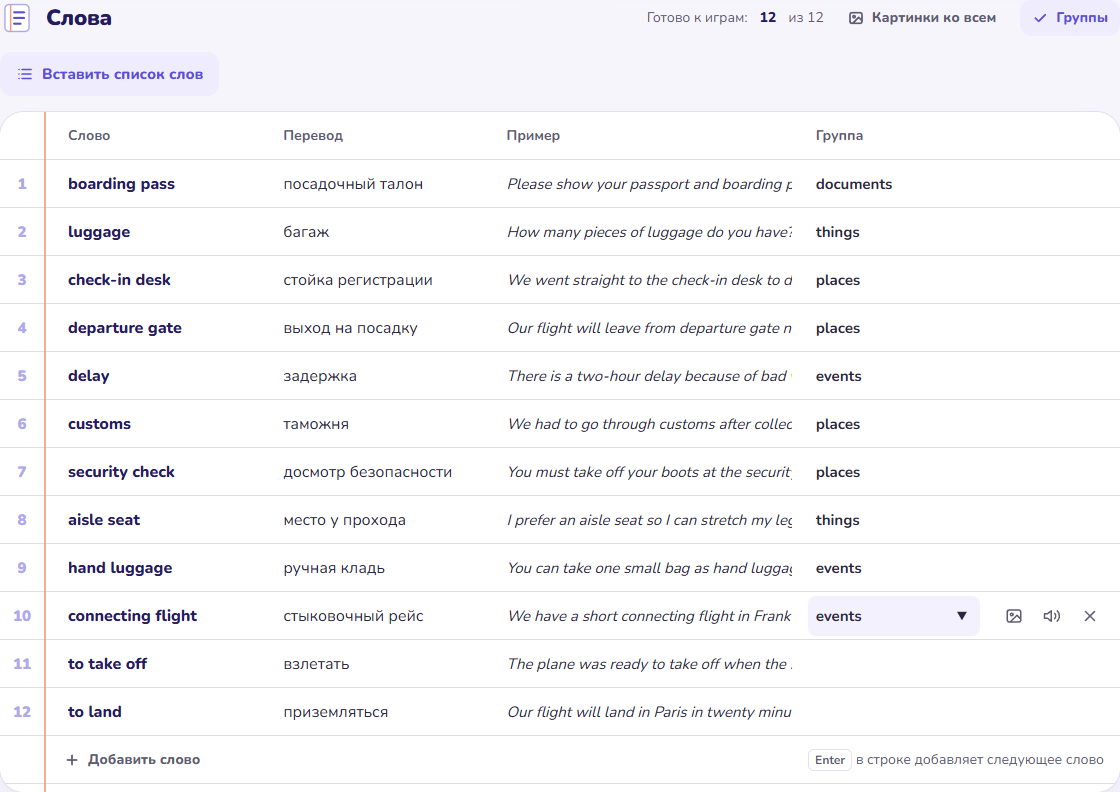The image size is (1120, 792).
Task: Edit translation взлетать
Action: coord(316,663)
